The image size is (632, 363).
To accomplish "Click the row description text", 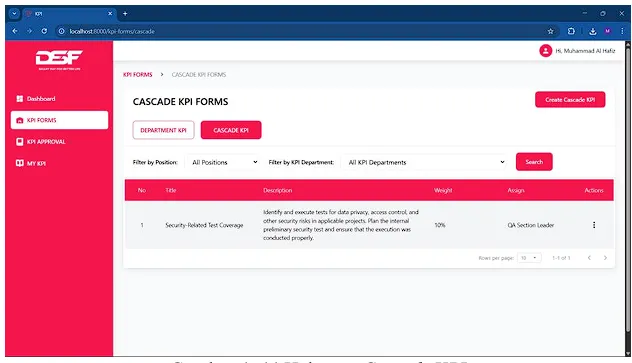I will click(x=341, y=225).
